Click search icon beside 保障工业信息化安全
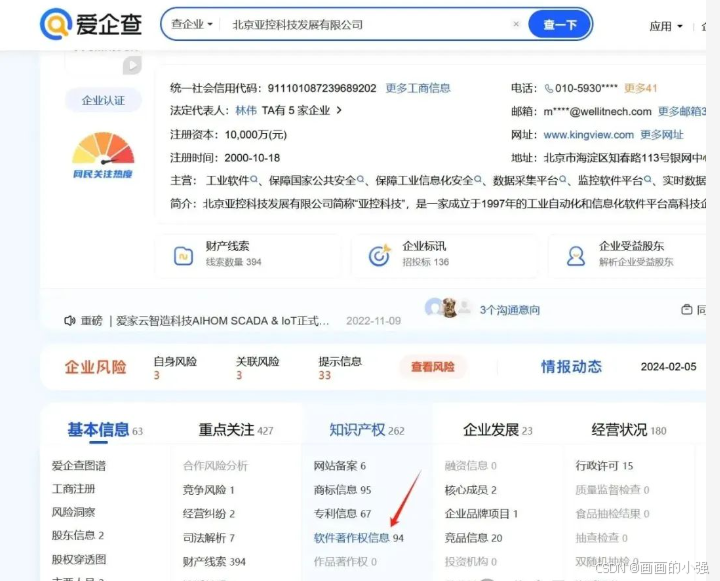720x581 pixels. click(x=478, y=180)
